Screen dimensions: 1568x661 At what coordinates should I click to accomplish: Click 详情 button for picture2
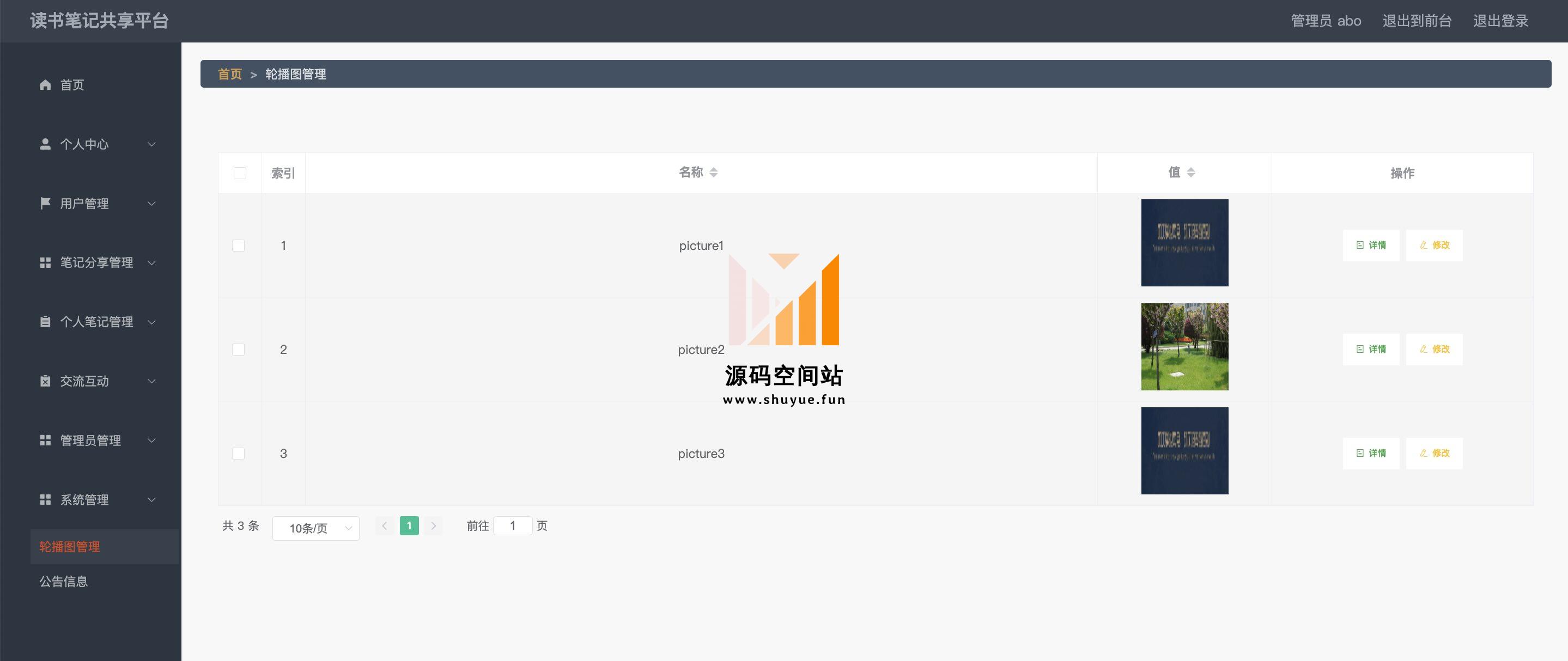coord(1371,349)
